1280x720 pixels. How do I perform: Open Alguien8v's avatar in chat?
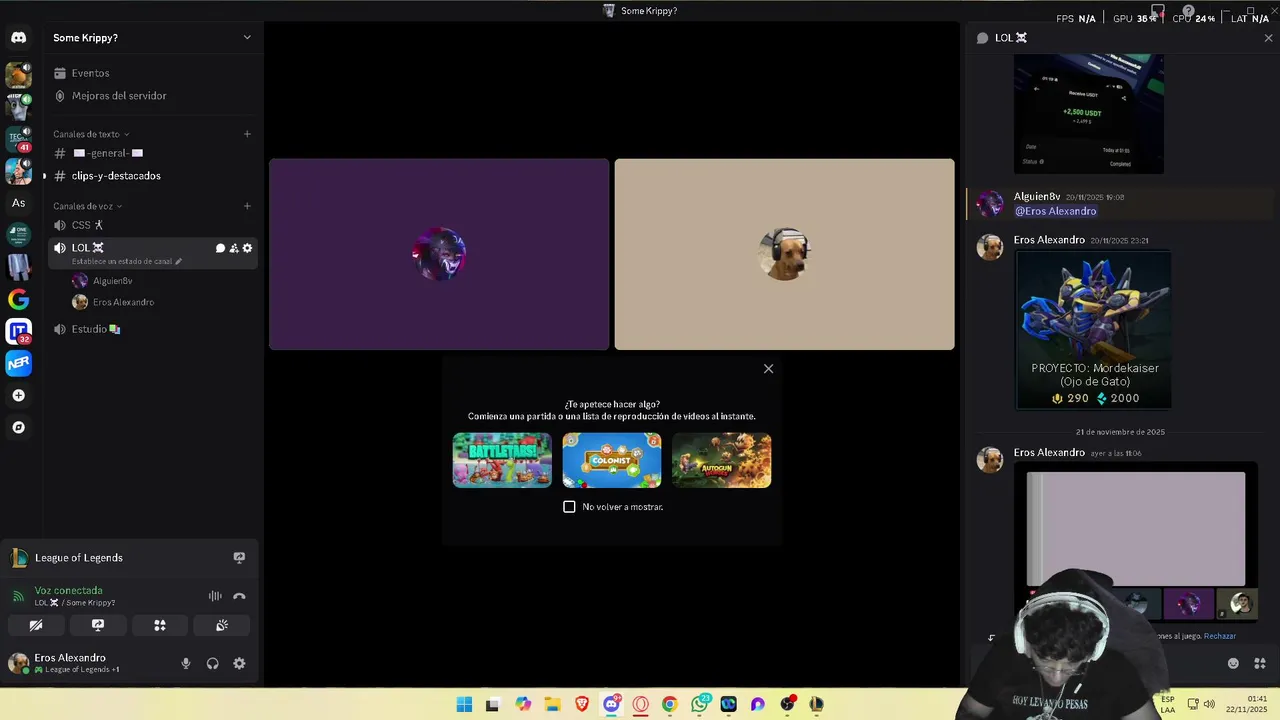990,204
